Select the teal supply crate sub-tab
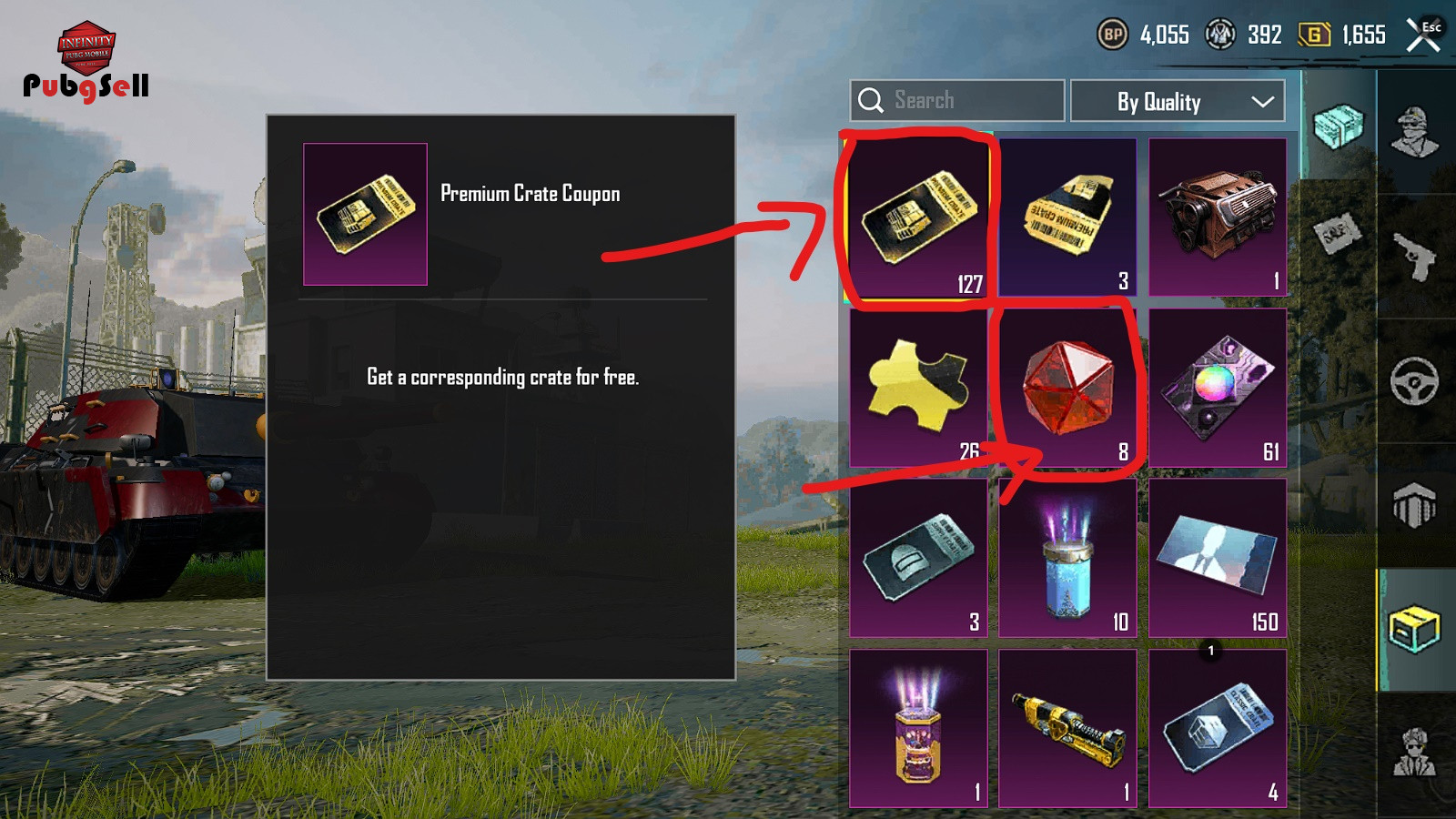The image size is (1456, 819). point(1339,126)
